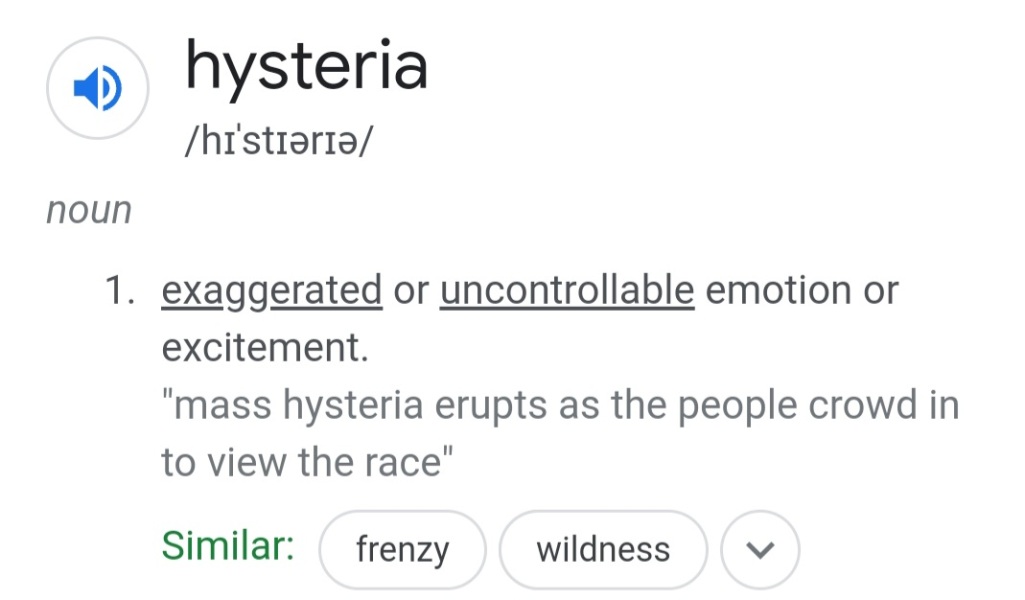Image resolution: width=1025 pixels, height=600 pixels.
Task: Click the headword "hysteria"
Action: (x=307, y=67)
